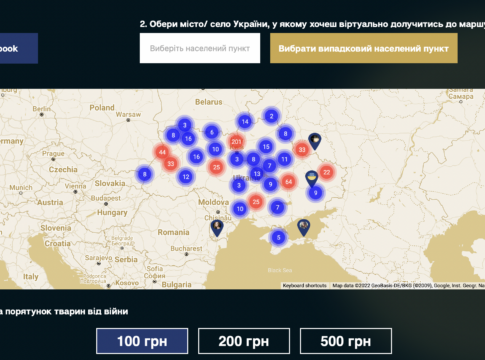This screenshot has height=360, width=485.
Task: Select the dark pin beside red 33
Action: coord(315,141)
